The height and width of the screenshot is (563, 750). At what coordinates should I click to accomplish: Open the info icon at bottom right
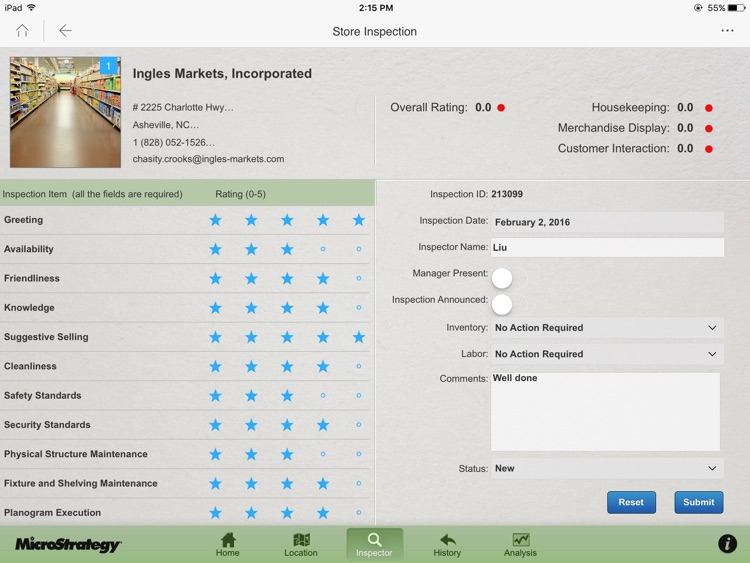coord(727,544)
